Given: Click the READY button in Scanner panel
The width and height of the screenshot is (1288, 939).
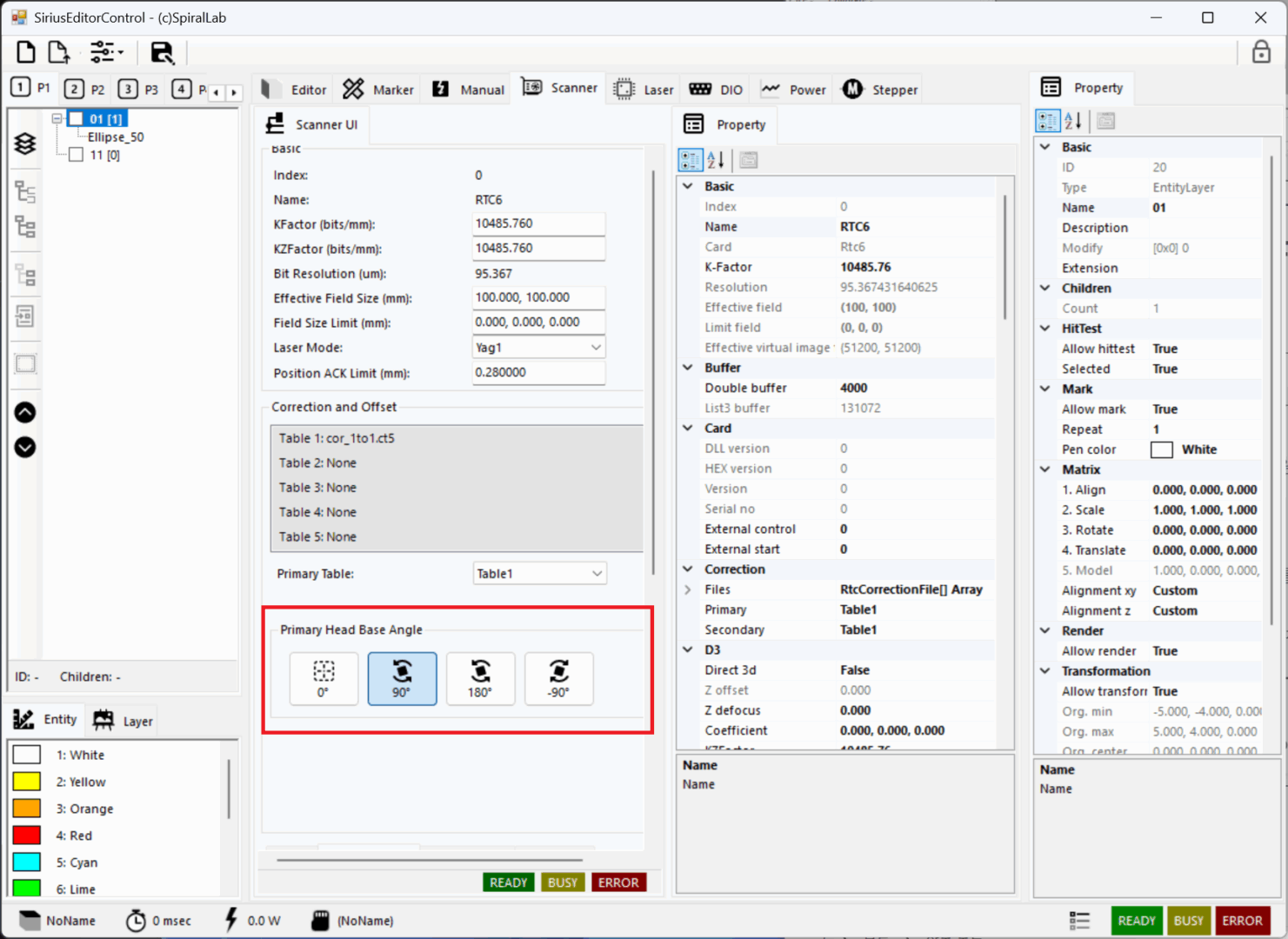Looking at the screenshot, I should pyautogui.click(x=508, y=882).
